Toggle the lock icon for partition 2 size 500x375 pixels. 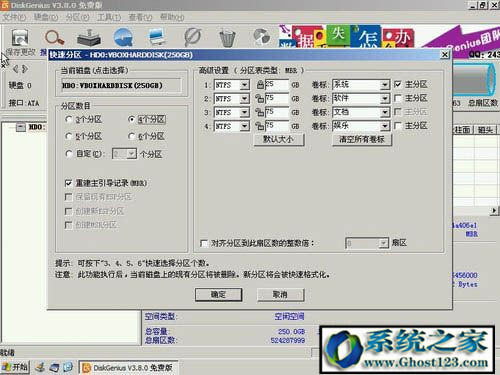[259, 98]
